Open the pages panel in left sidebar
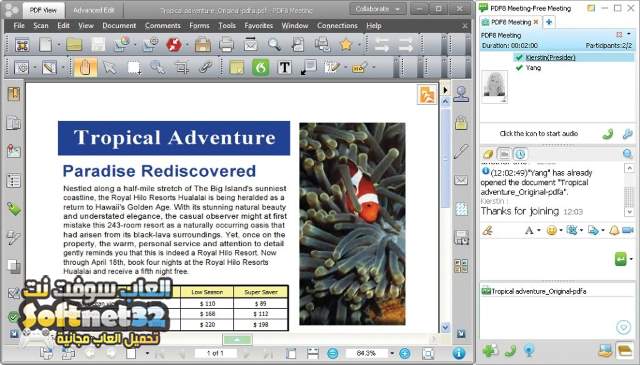 point(13,122)
